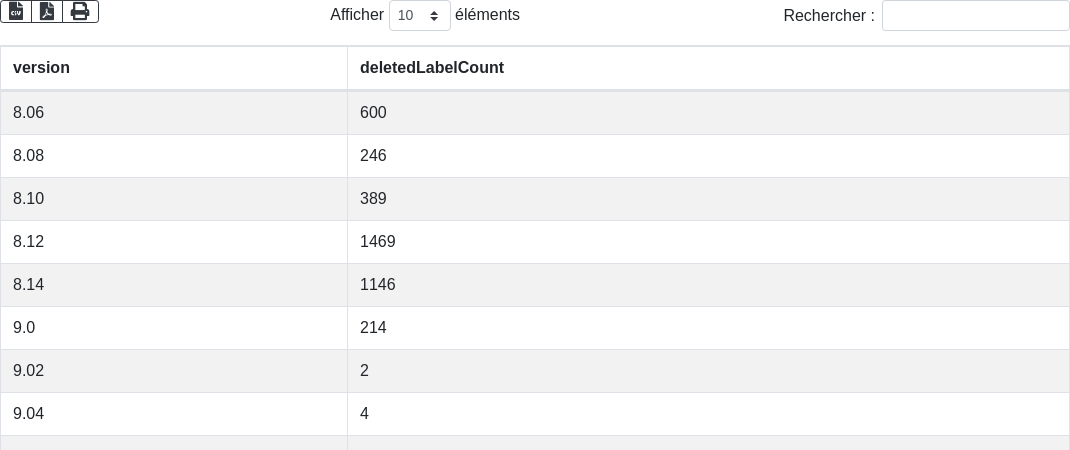This screenshot has height=450, width=1070.
Task: Focus the Rechercher search field
Action: click(975, 16)
